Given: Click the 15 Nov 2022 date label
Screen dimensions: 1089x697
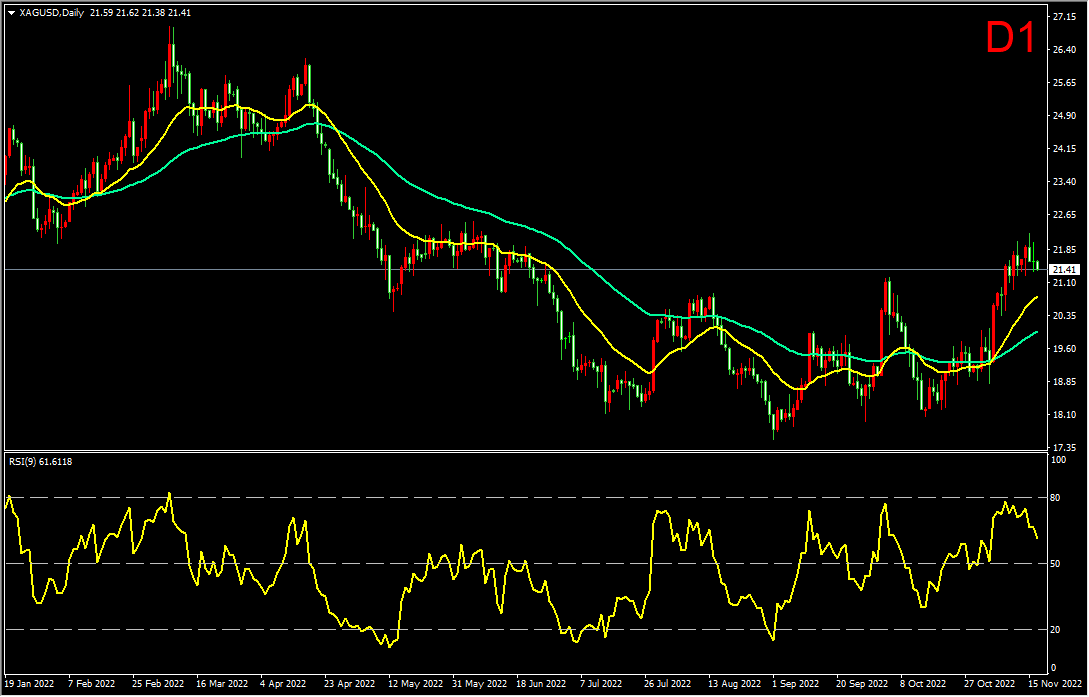Looking at the screenshot, I should 1054,684.
